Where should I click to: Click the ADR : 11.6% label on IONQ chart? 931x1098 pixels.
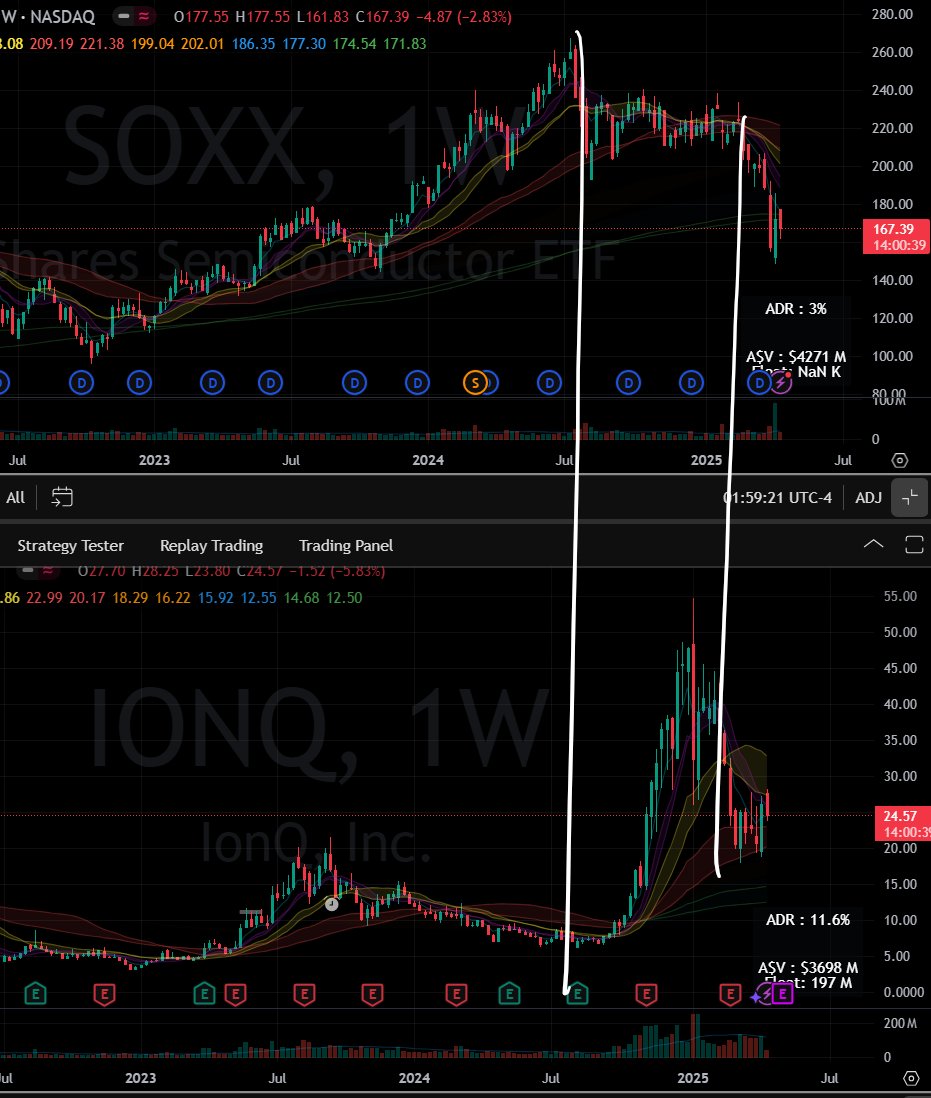(x=808, y=920)
